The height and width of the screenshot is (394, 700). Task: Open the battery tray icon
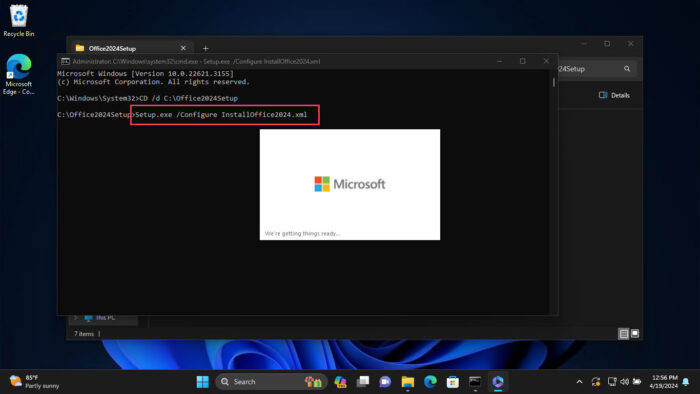[637, 382]
